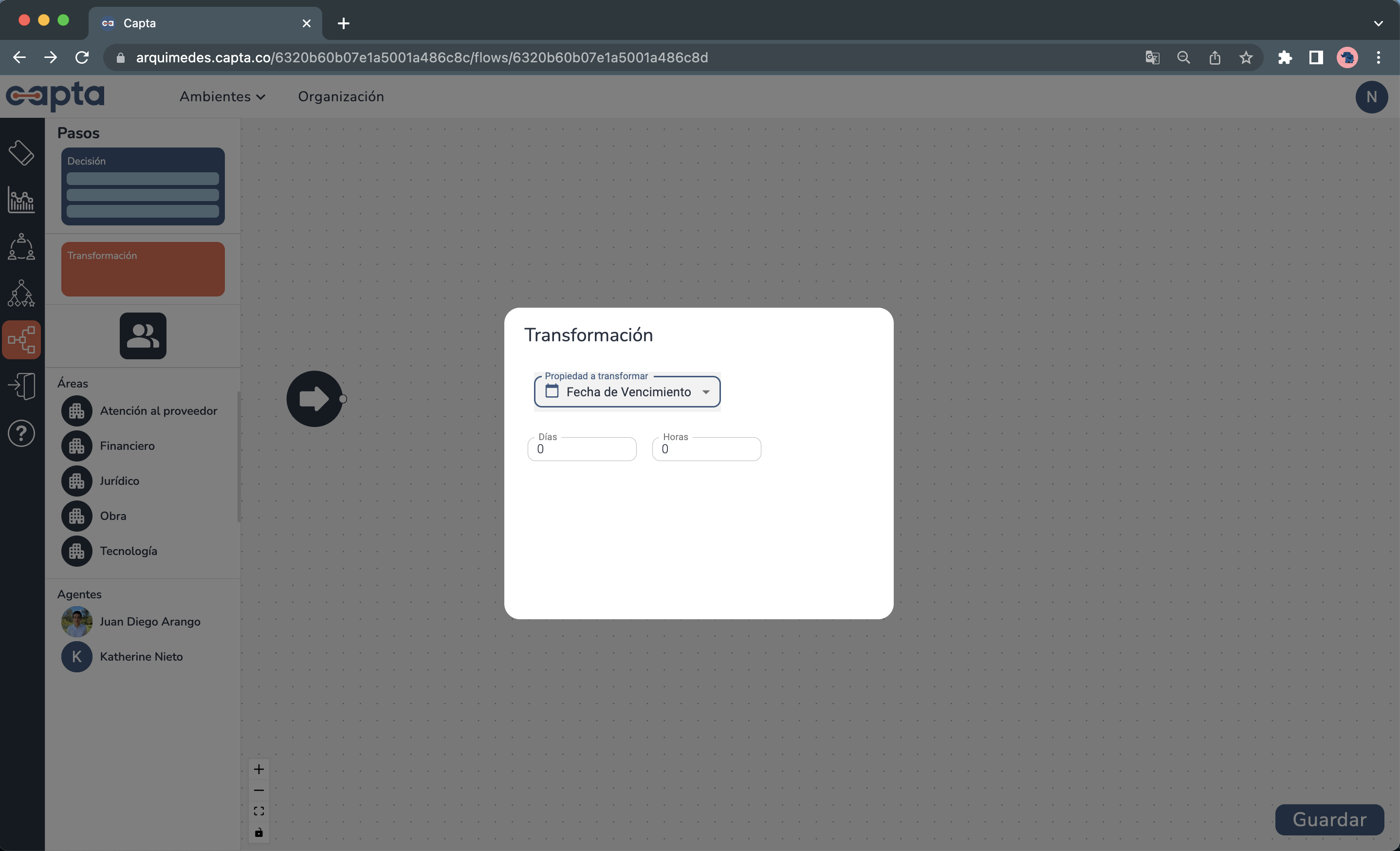Click the logout door sidebar icon
This screenshot has width=1400, height=851.
(x=21, y=386)
